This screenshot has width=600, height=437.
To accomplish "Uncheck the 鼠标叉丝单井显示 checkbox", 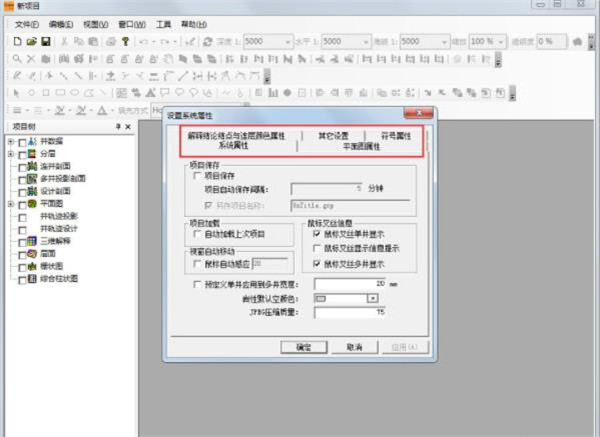I will click(316, 233).
